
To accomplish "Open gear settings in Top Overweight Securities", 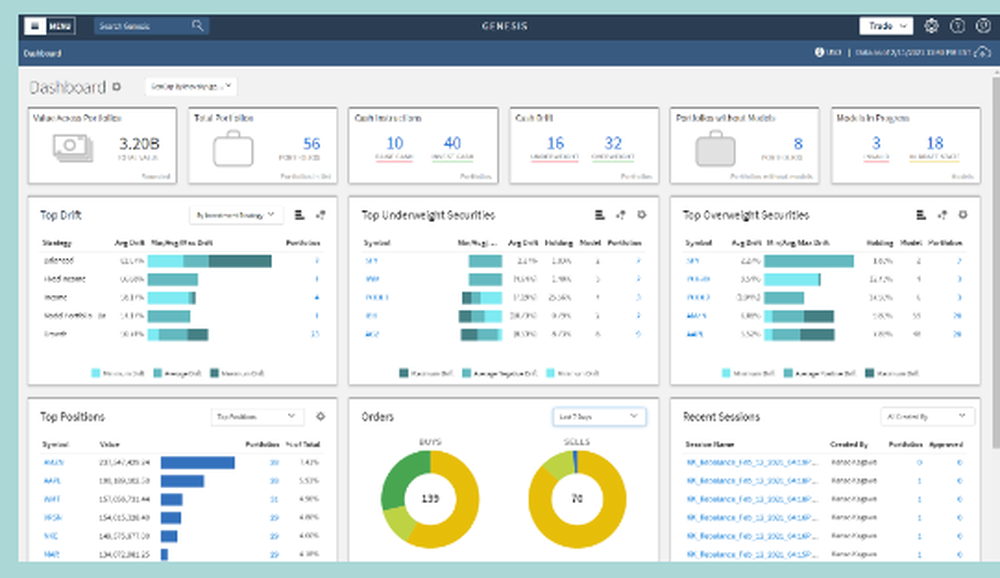I will (x=963, y=215).
